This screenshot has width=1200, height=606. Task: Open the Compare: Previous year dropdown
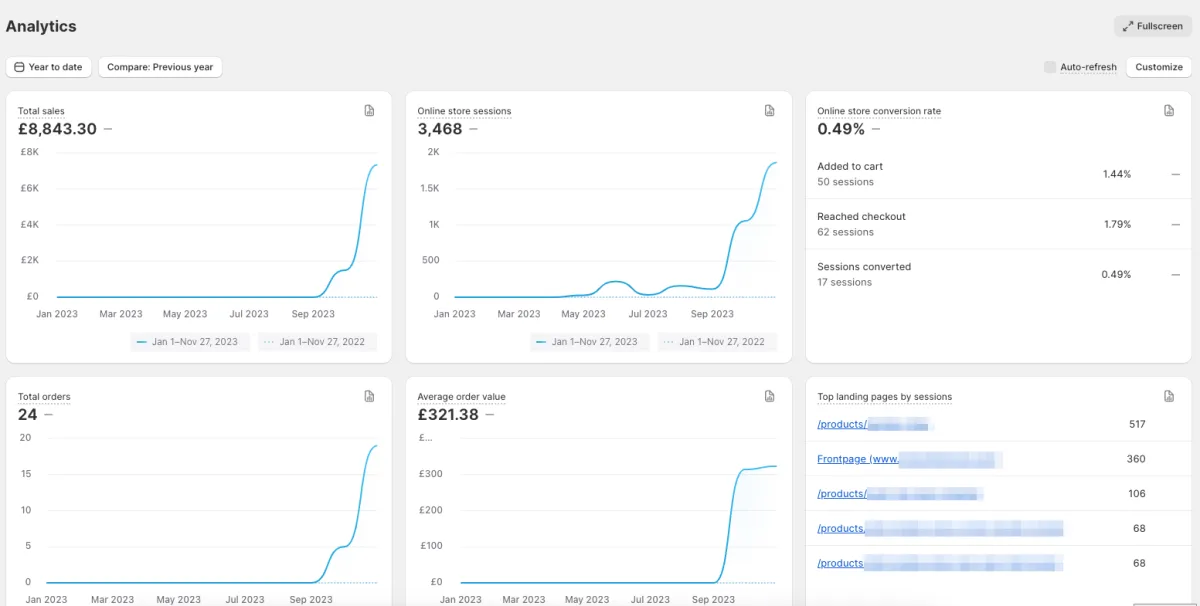point(160,67)
